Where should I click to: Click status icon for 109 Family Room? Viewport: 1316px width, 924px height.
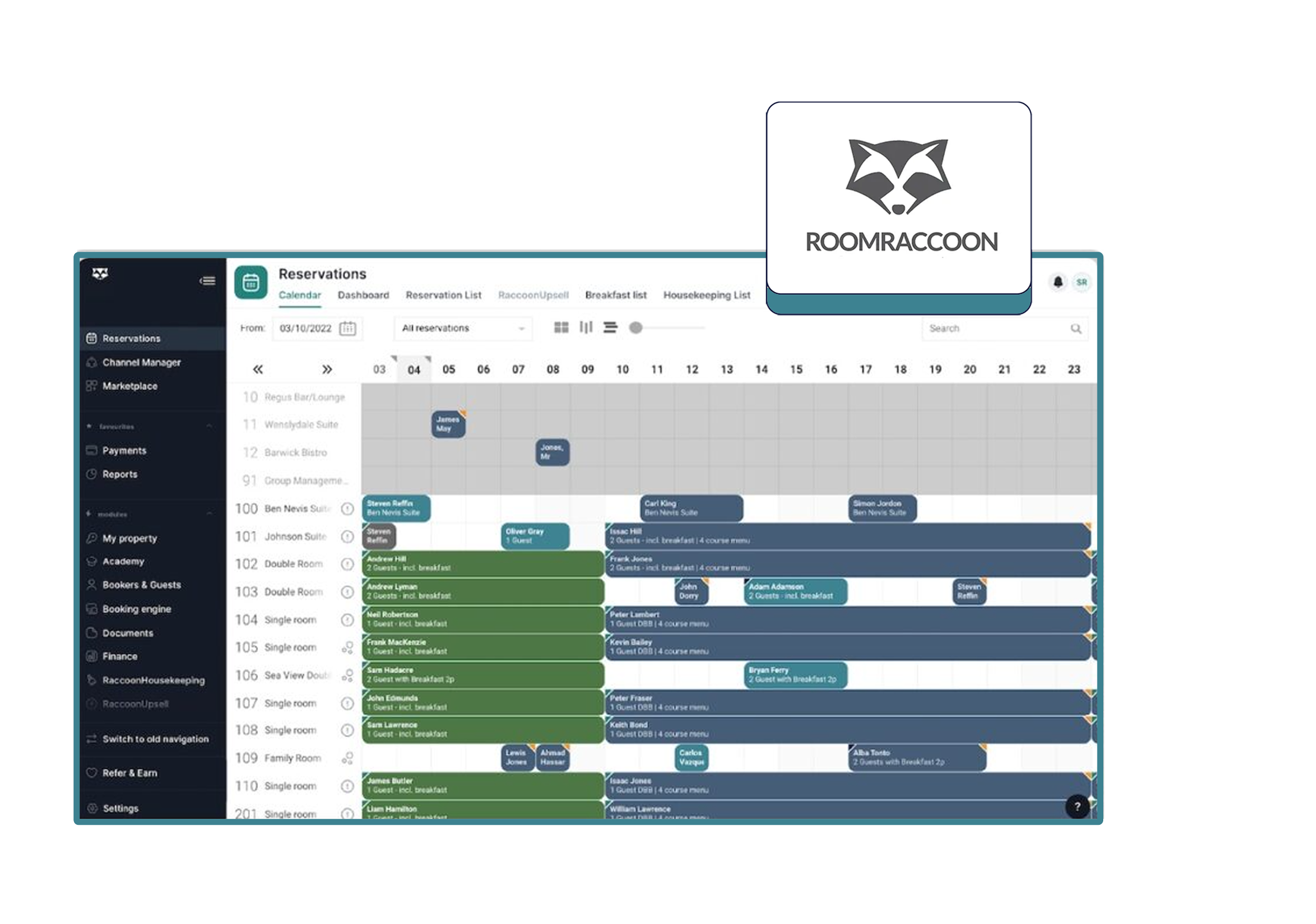(x=348, y=759)
